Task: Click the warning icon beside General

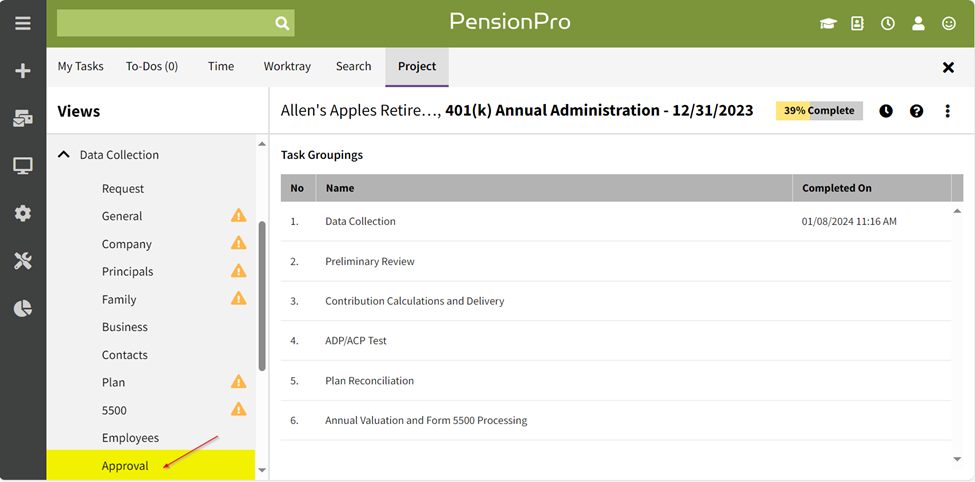Action: pyautogui.click(x=239, y=216)
